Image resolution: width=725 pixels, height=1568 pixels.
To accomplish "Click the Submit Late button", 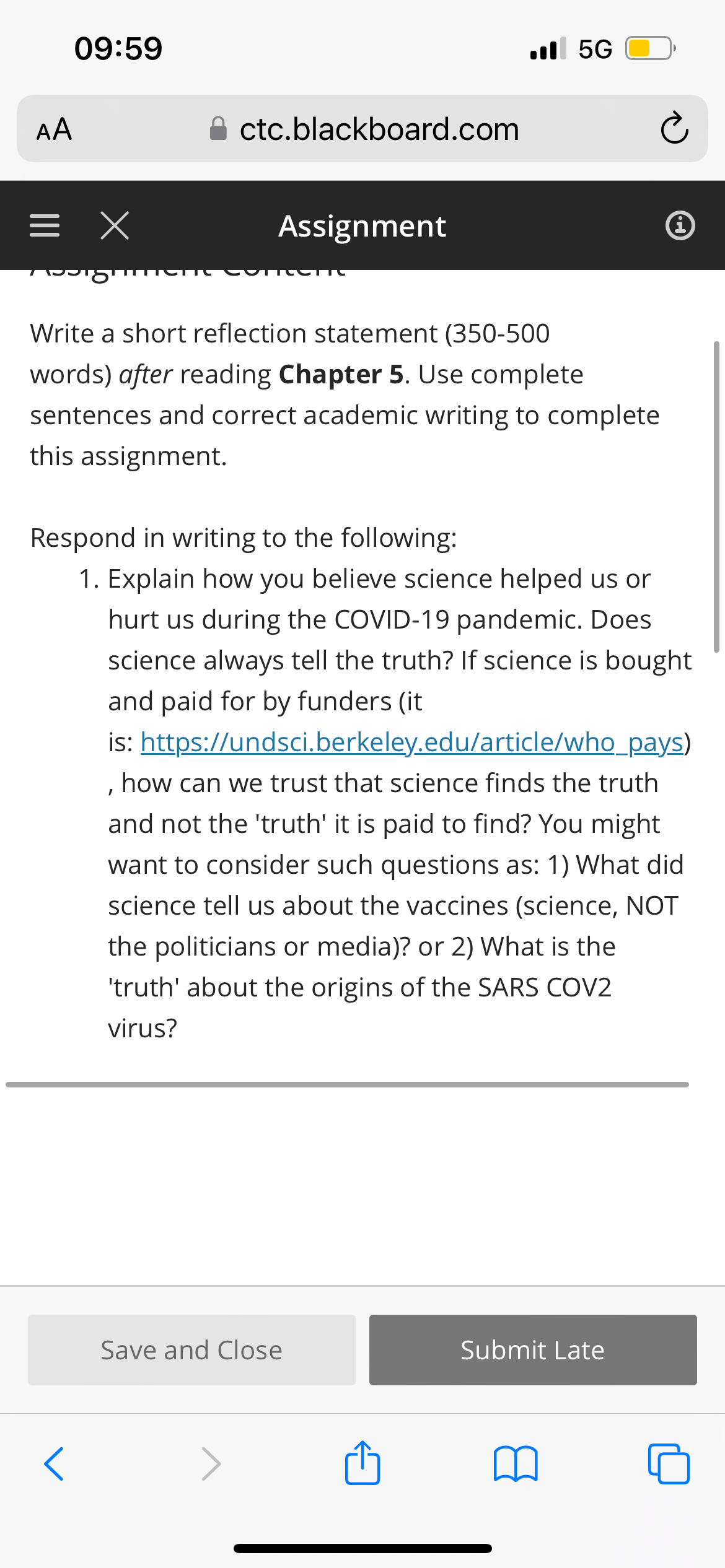I will pos(533,1350).
